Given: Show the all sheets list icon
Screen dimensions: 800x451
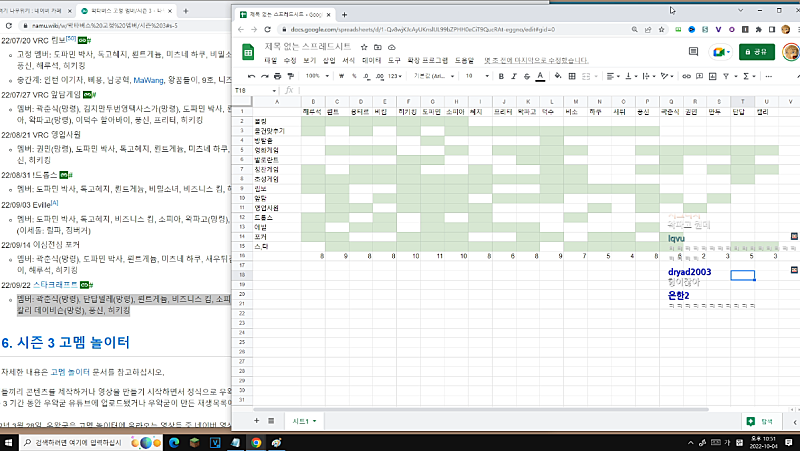Looking at the screenshot, I should pos(271,421).
